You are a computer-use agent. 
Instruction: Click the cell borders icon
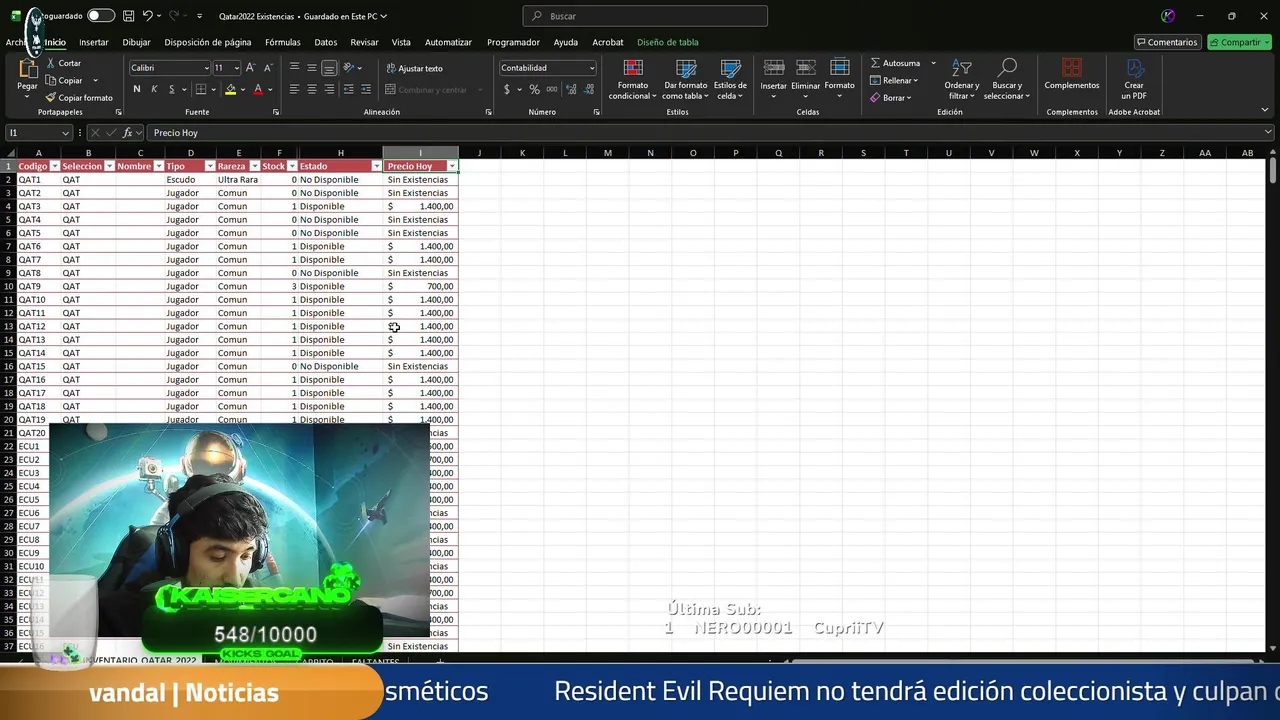[200, 89]
